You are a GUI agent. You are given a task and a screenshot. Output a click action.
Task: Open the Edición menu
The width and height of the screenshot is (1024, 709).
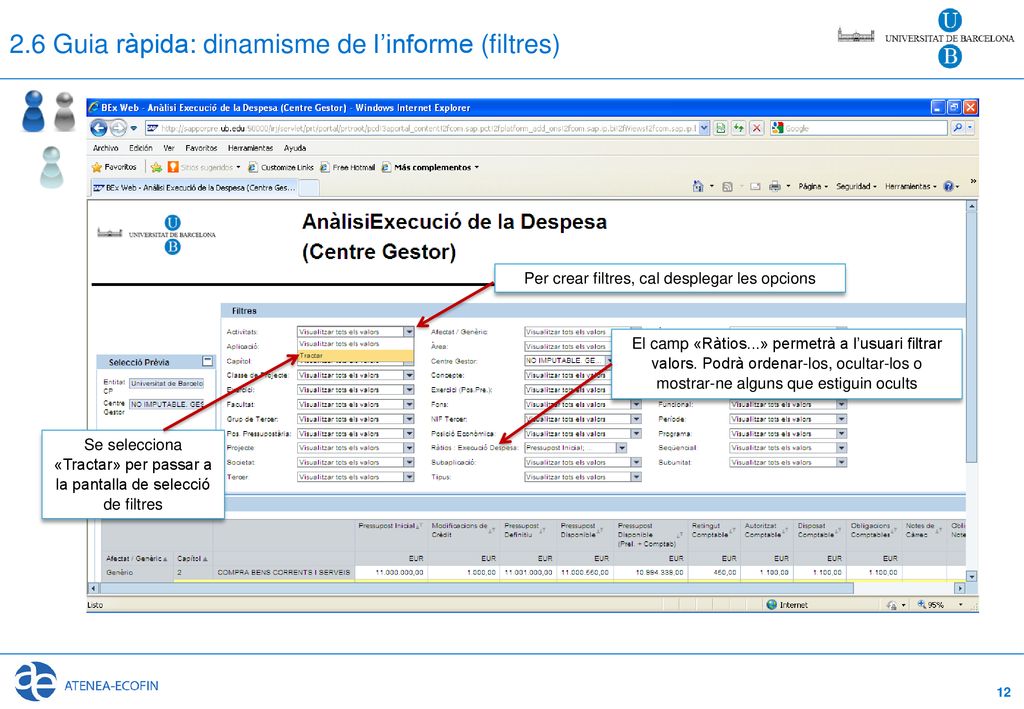[140, 148]
